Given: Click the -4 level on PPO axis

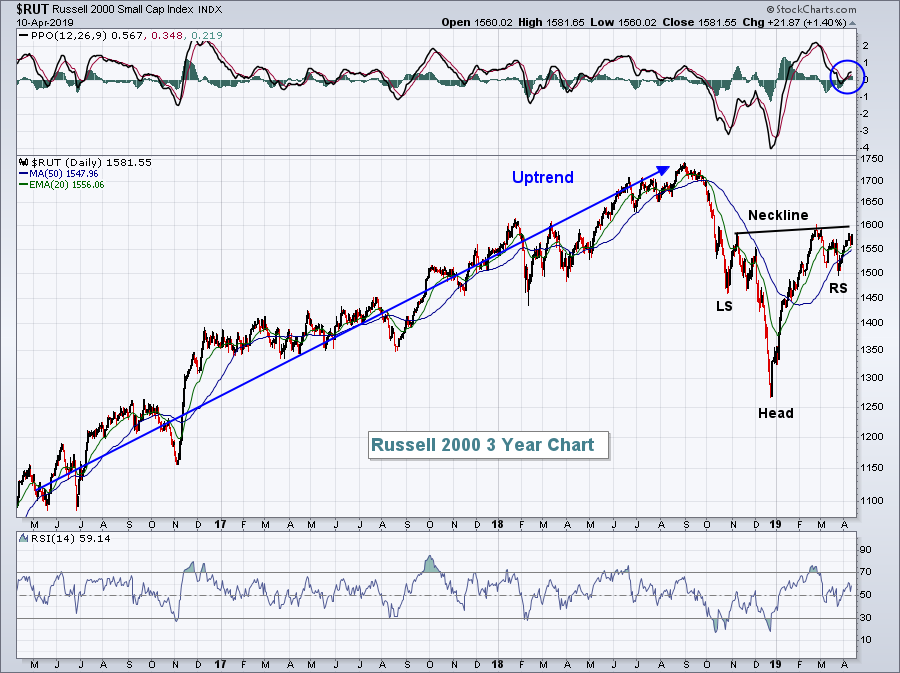Looking at the screenshot, I should tap(865, 147).
